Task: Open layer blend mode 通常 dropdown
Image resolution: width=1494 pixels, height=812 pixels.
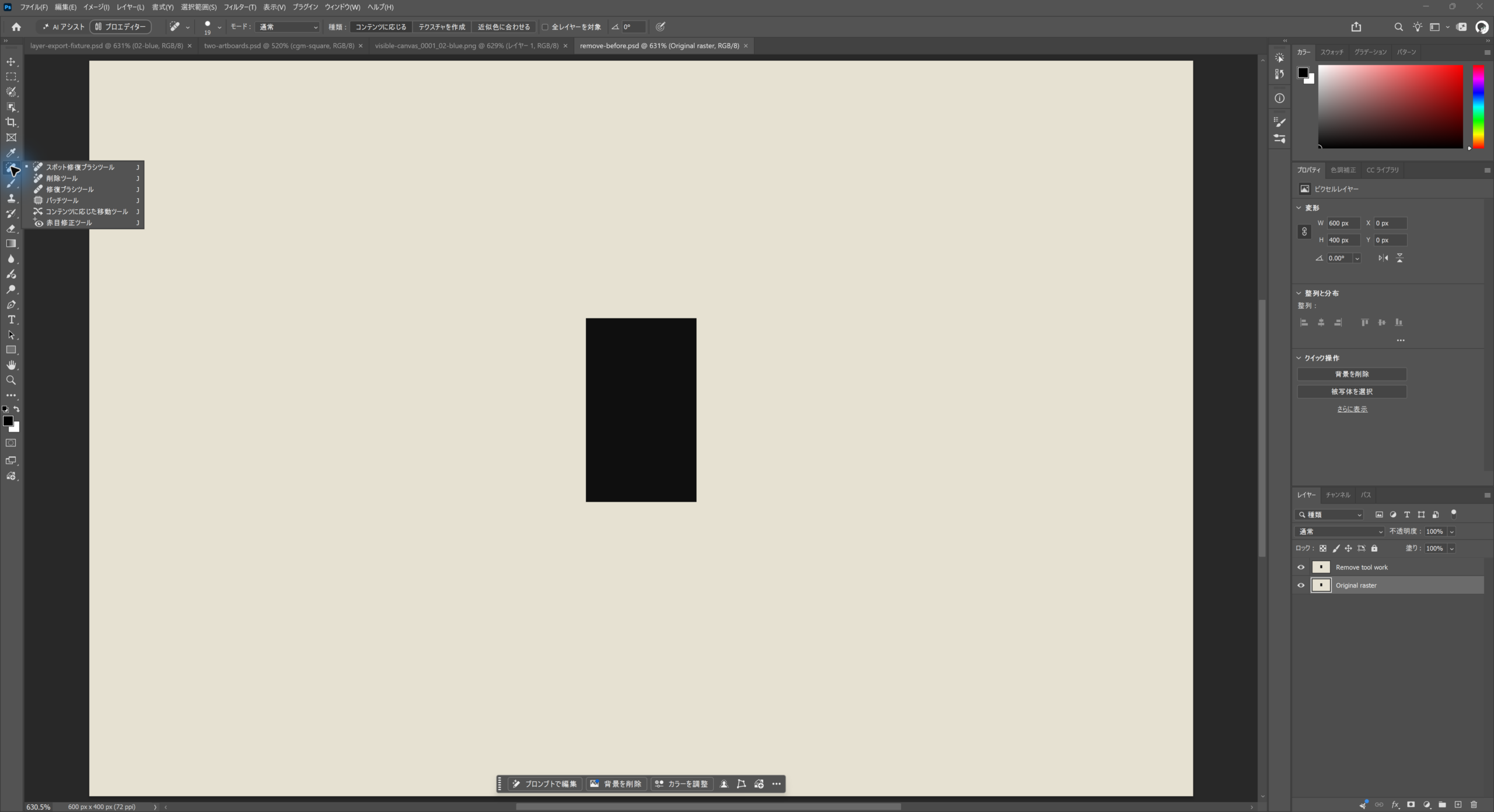Action: tap(1340, 531)
